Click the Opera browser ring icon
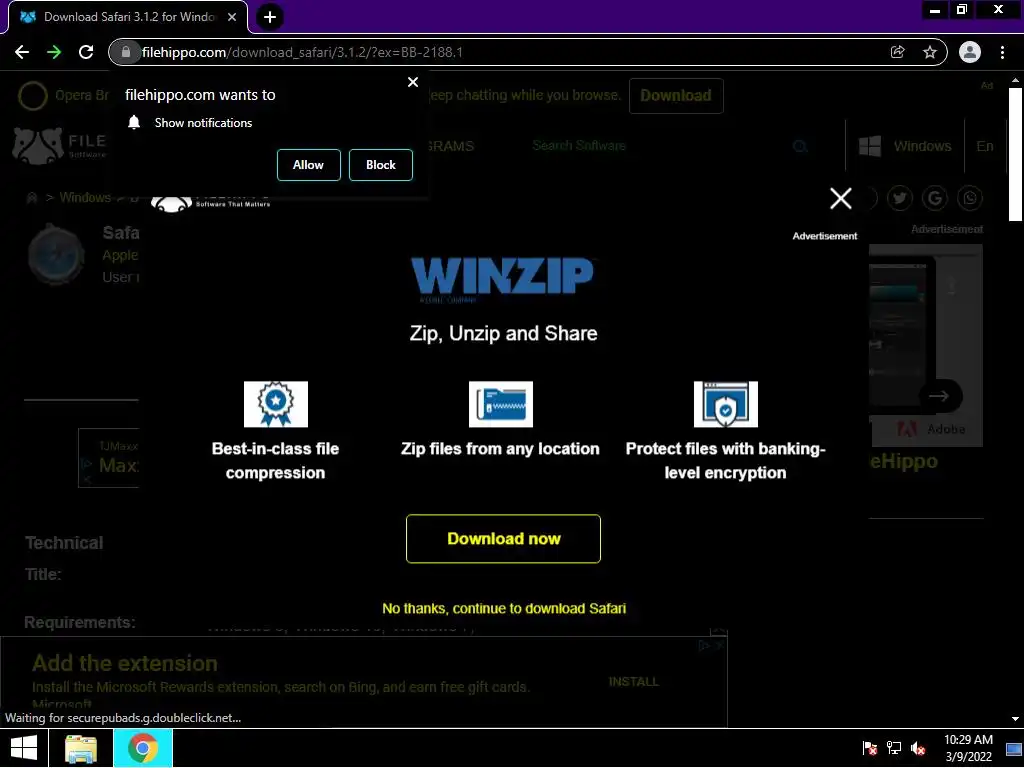This screenshot has height=768, width=1024. tap(33, 95)
